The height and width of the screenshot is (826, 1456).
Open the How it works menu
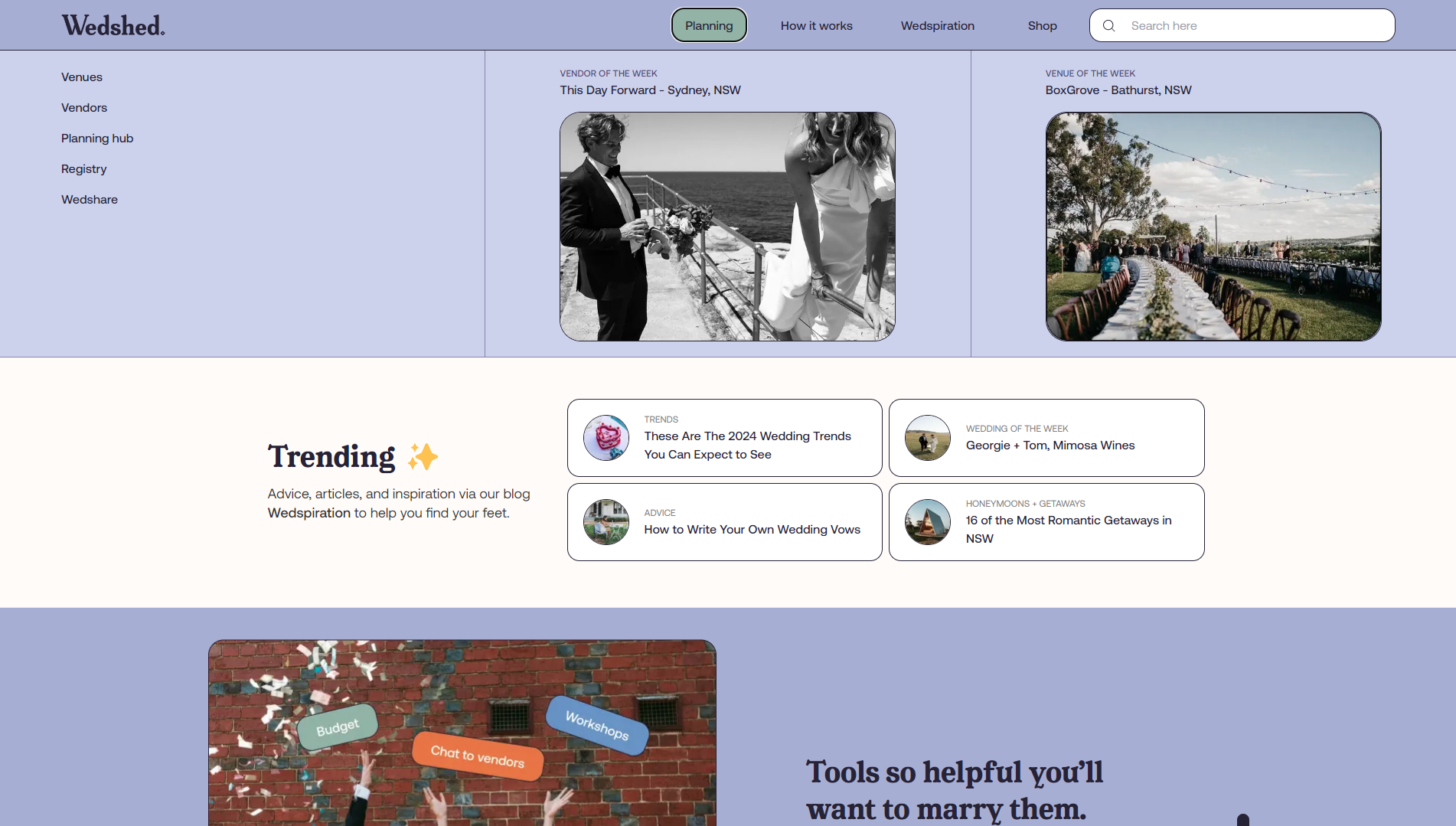tap(816, 25)
